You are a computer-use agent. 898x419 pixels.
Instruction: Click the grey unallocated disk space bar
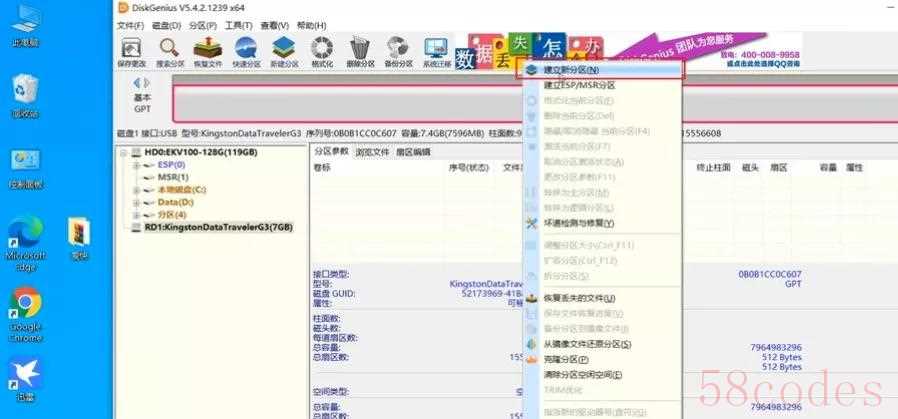point(535,104)
